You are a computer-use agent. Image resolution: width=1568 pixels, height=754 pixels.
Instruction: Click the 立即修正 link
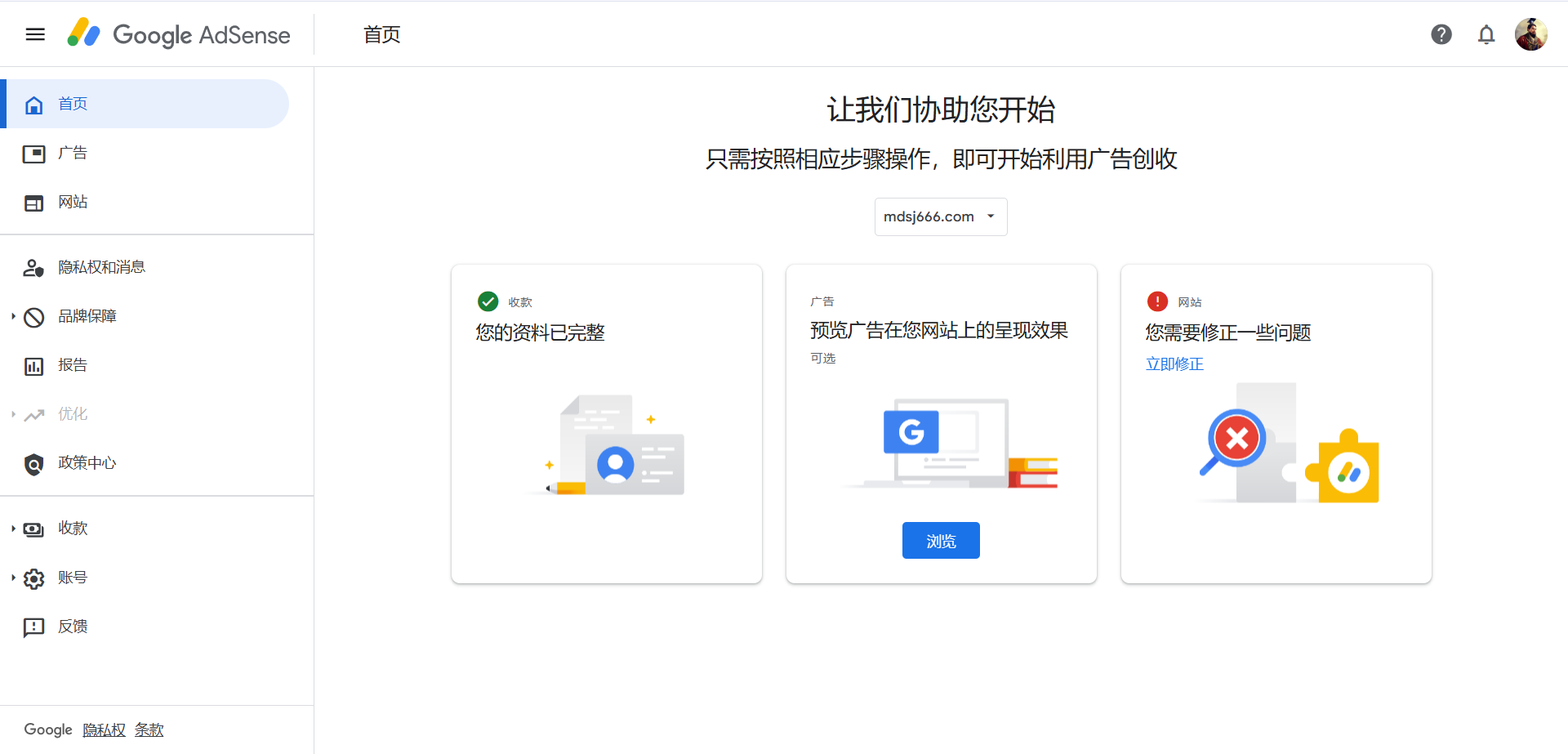coord(1174,364)
